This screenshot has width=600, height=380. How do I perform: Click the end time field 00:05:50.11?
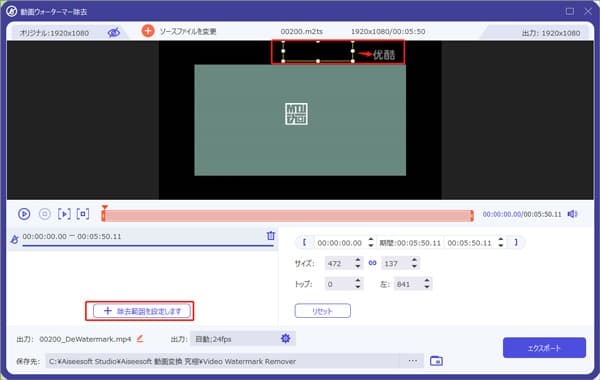pyautogui.click(x=469, y=243)
